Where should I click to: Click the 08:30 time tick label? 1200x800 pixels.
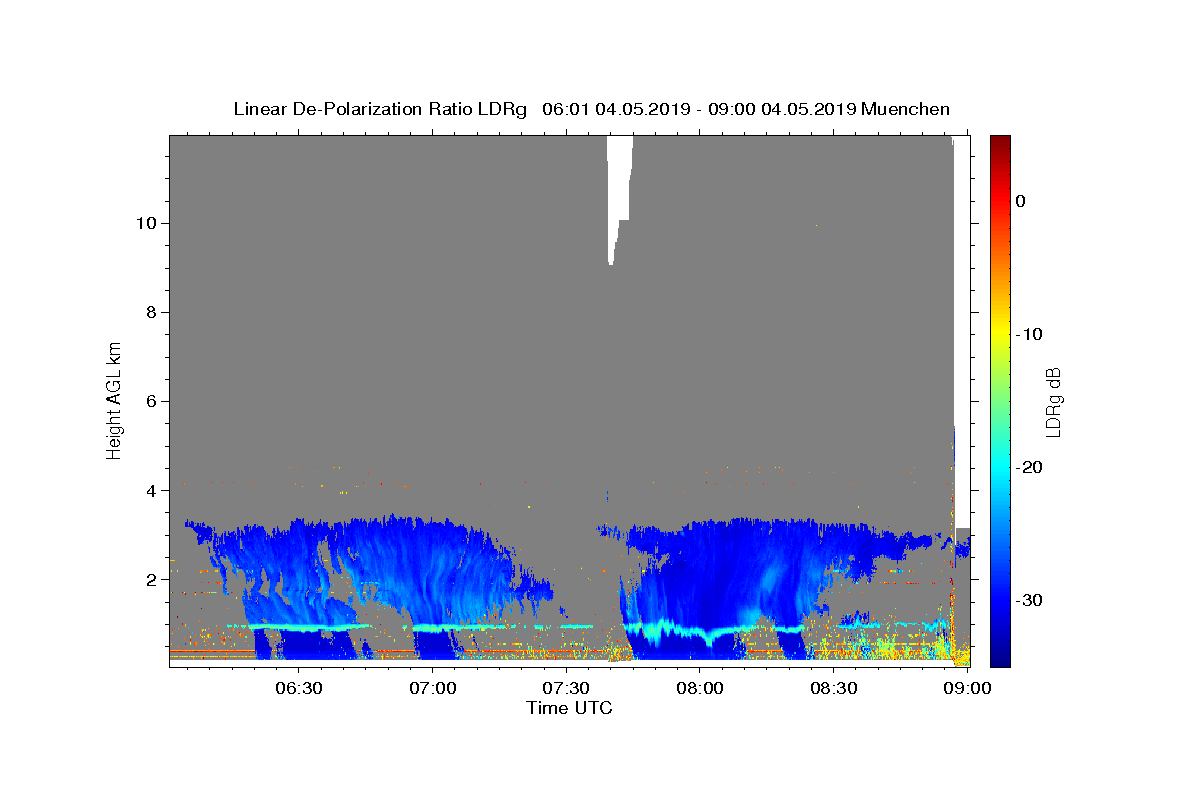coord(833,688)
